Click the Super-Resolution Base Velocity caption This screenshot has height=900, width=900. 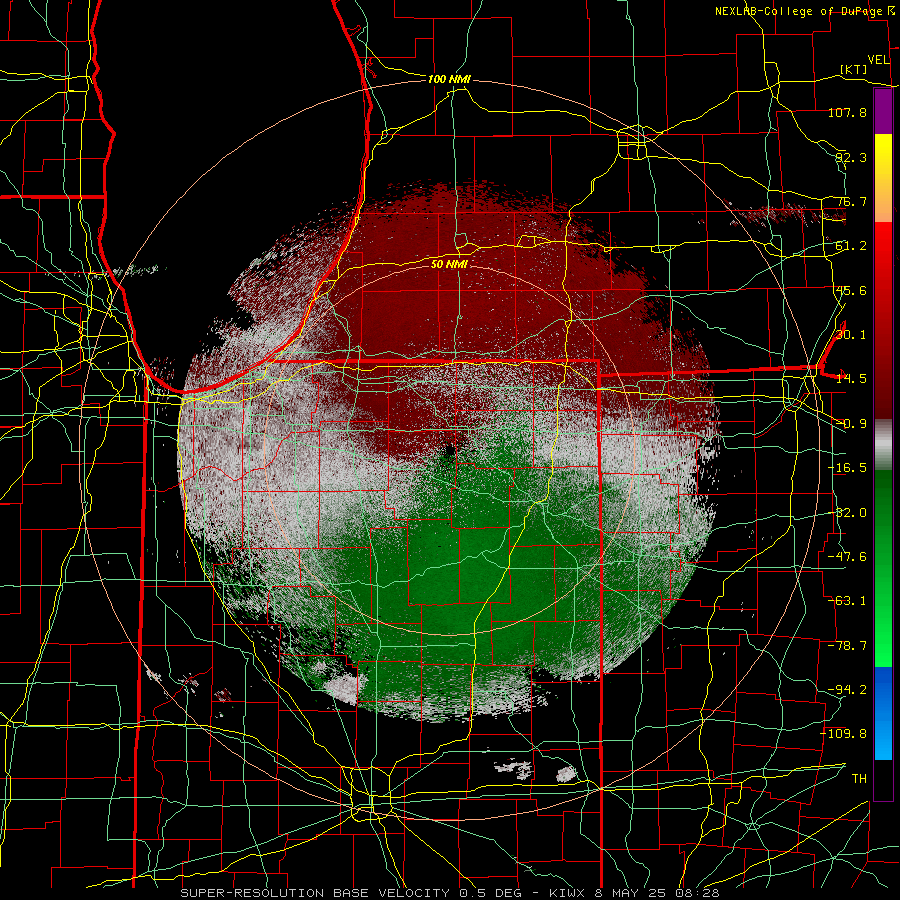449,893
